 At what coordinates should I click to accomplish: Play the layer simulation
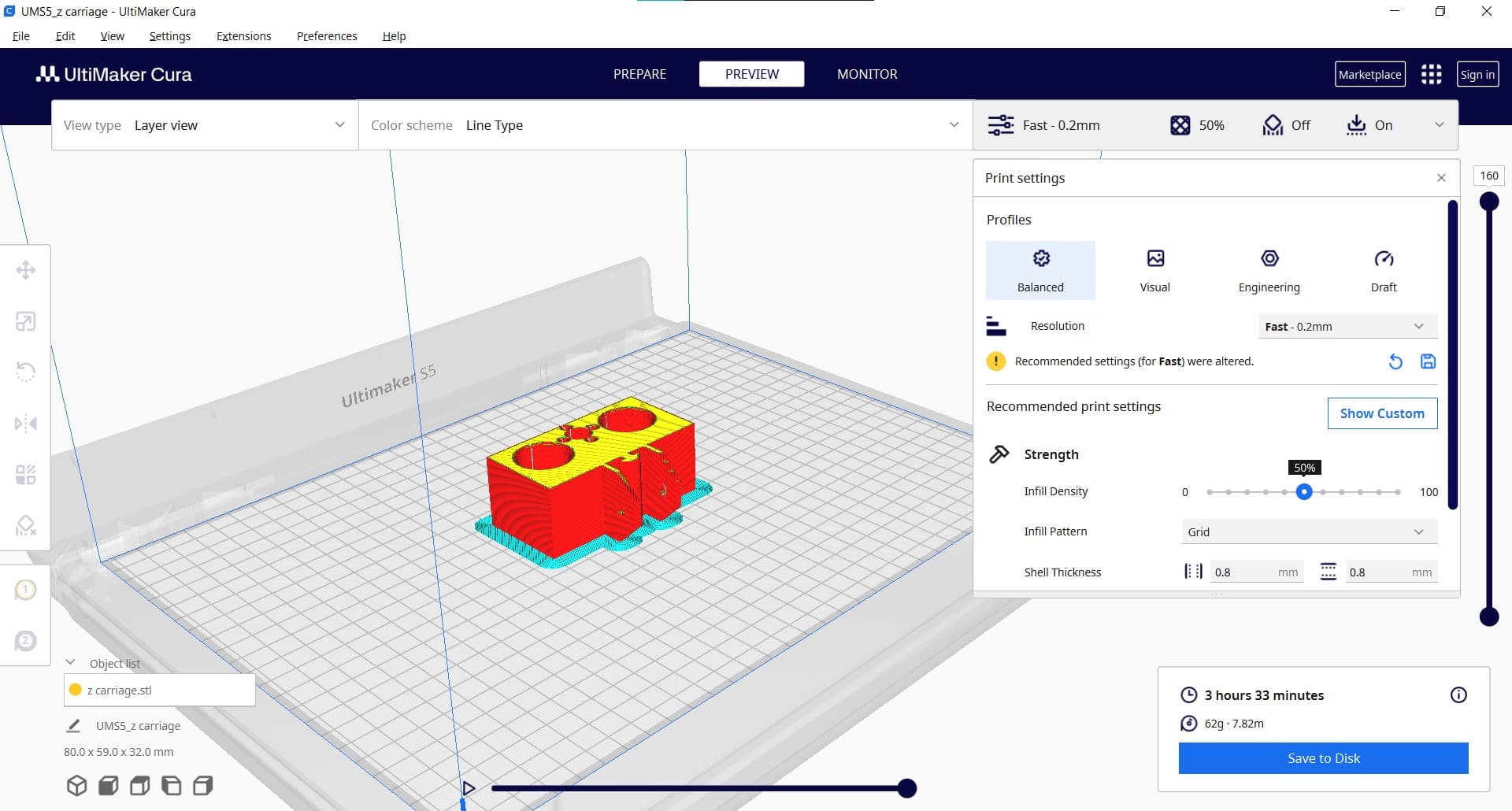[469, 787]
